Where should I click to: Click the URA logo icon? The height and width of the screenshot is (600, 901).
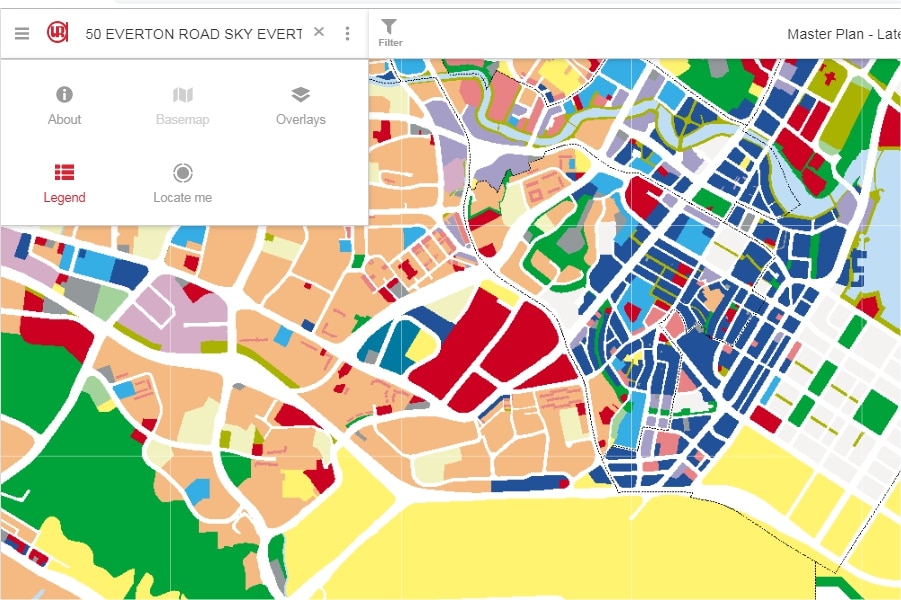coord(57,32)
